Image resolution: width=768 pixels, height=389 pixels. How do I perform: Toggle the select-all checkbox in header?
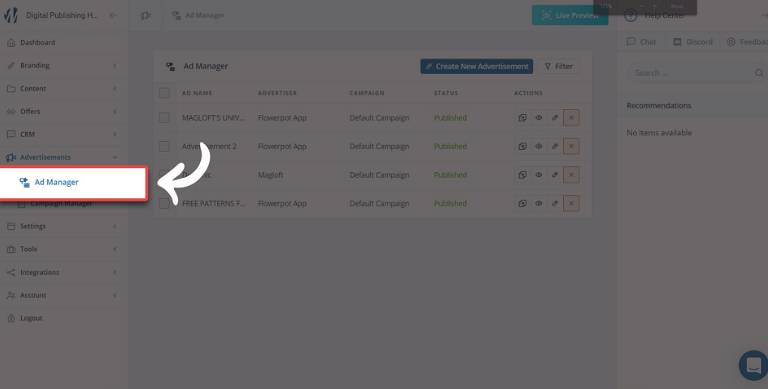point(164,93)
